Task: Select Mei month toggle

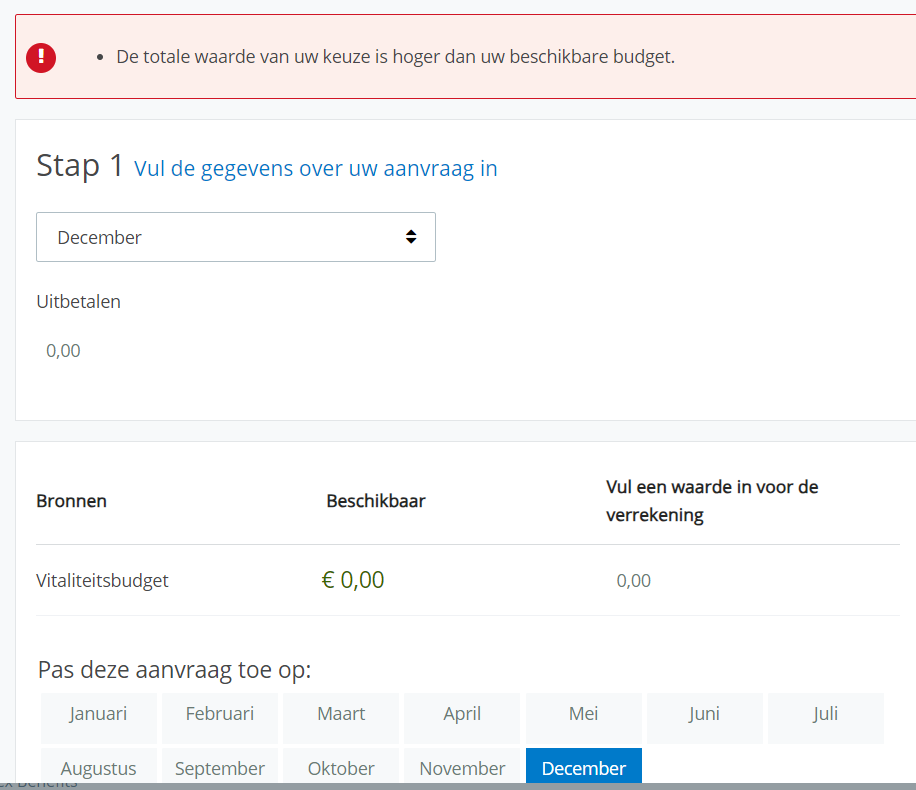Action: click(x=583, y=714)
